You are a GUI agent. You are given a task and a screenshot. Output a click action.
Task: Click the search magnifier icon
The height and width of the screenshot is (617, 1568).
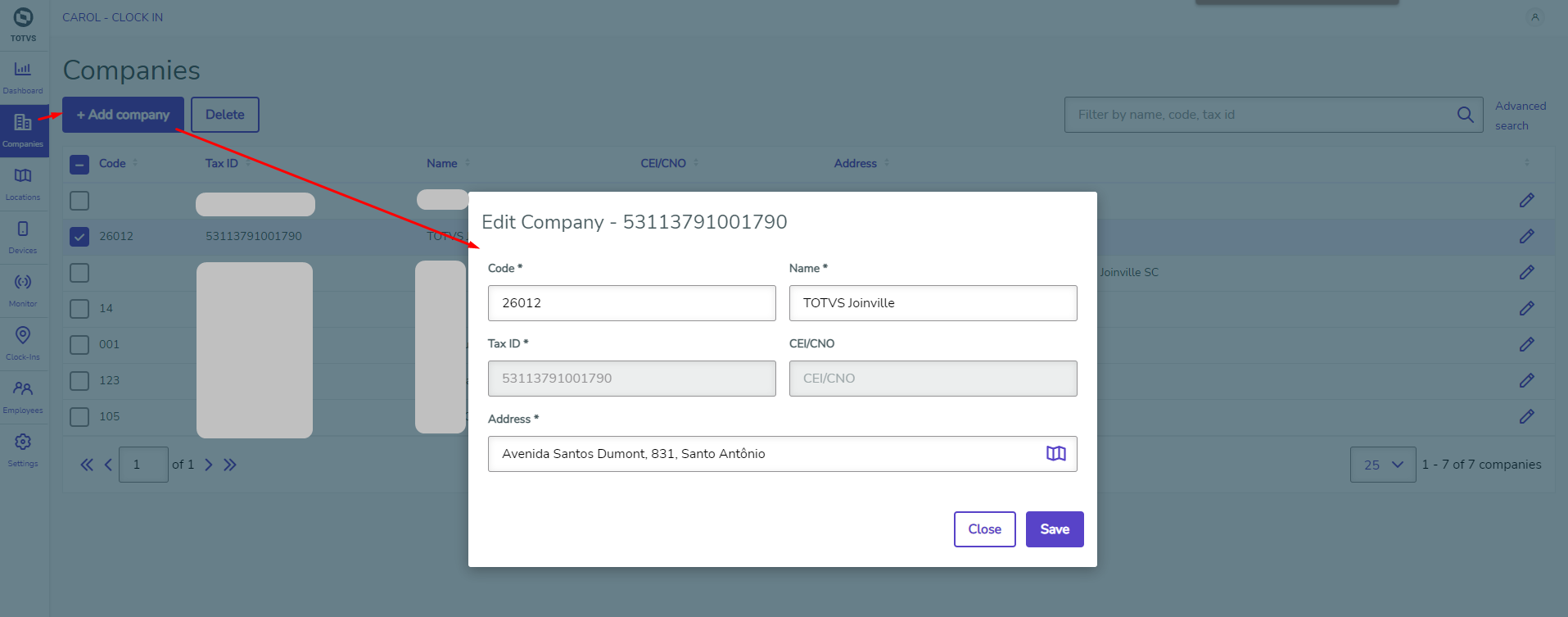click(x=1465, y=115)
